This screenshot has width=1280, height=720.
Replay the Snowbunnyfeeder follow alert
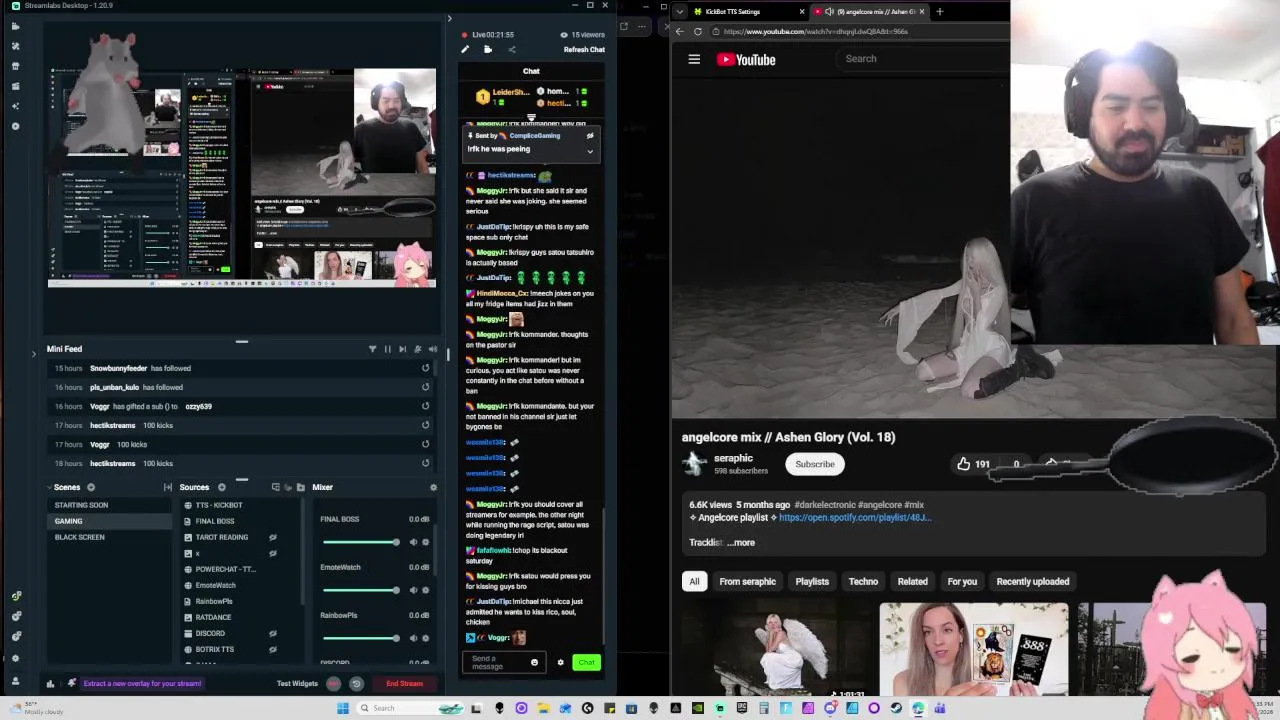pos(425,368)
